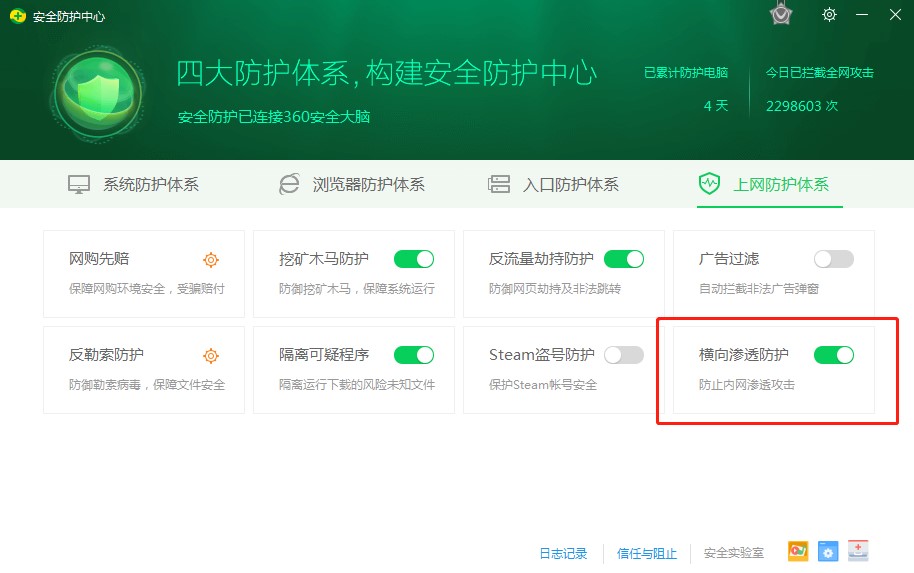The width and height of the screenshot is (914, 573).
Task: Click 已累计防护电脑 label
Action: coord(686,73)
